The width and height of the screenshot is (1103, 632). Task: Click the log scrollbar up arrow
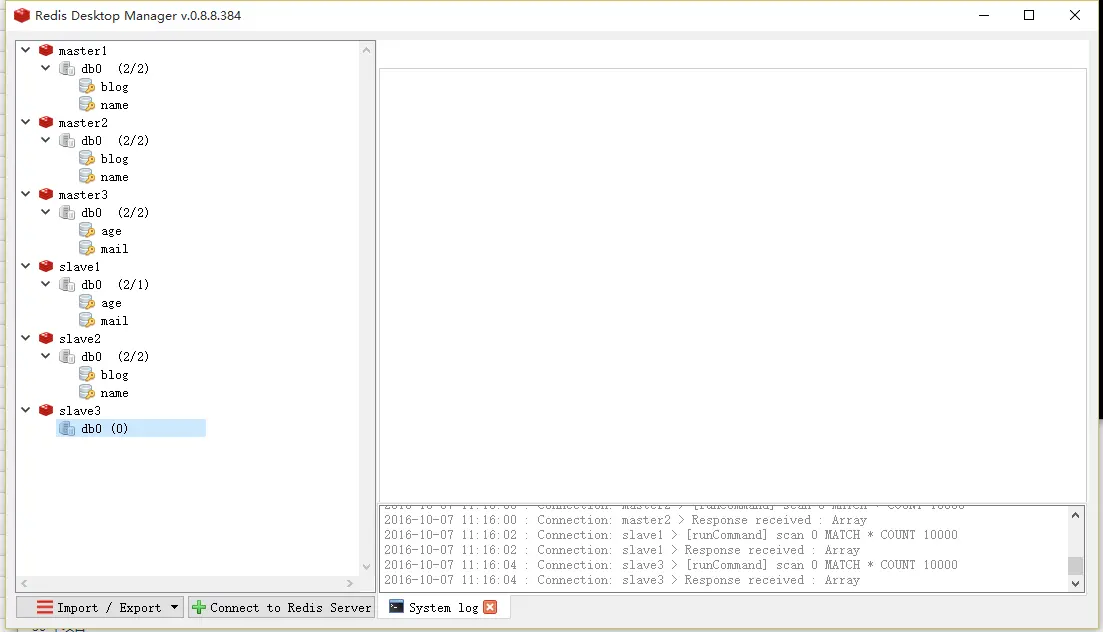1075,515
